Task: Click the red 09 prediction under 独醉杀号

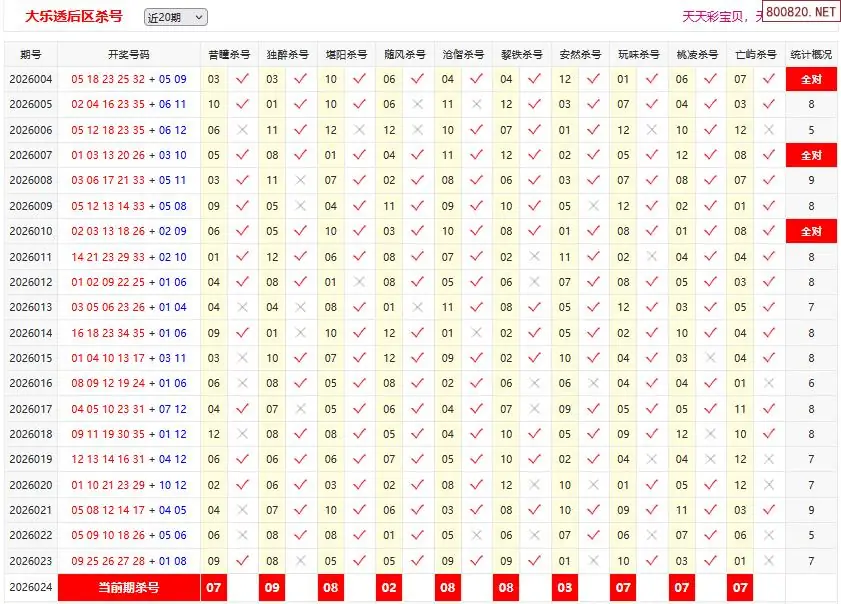Action: [x=272, y=588]
